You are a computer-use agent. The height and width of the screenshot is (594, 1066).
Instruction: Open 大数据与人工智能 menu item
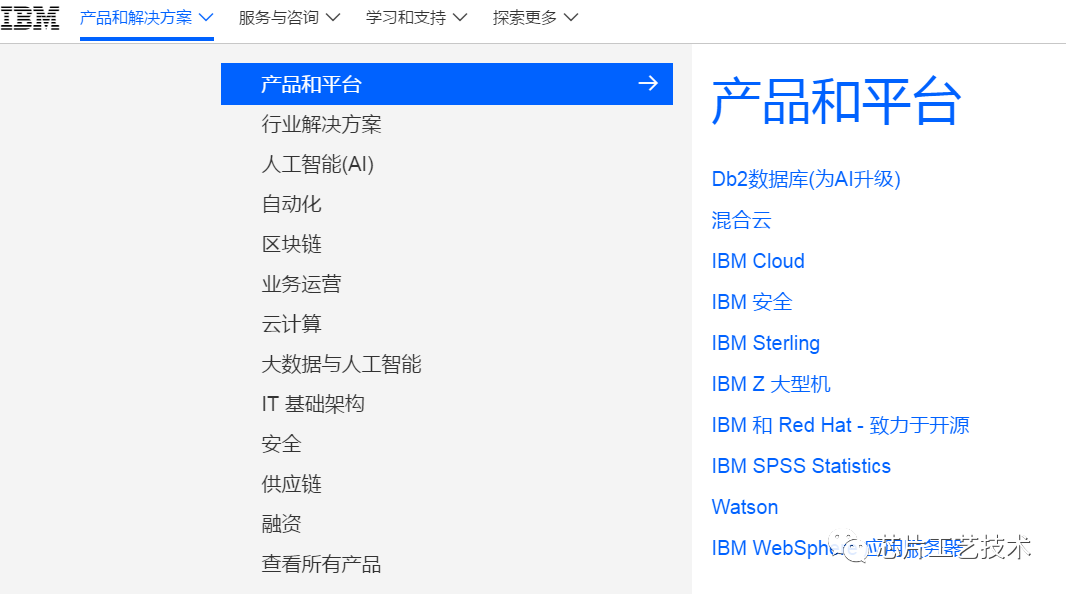pyautogui.click(x=341, y=364)
